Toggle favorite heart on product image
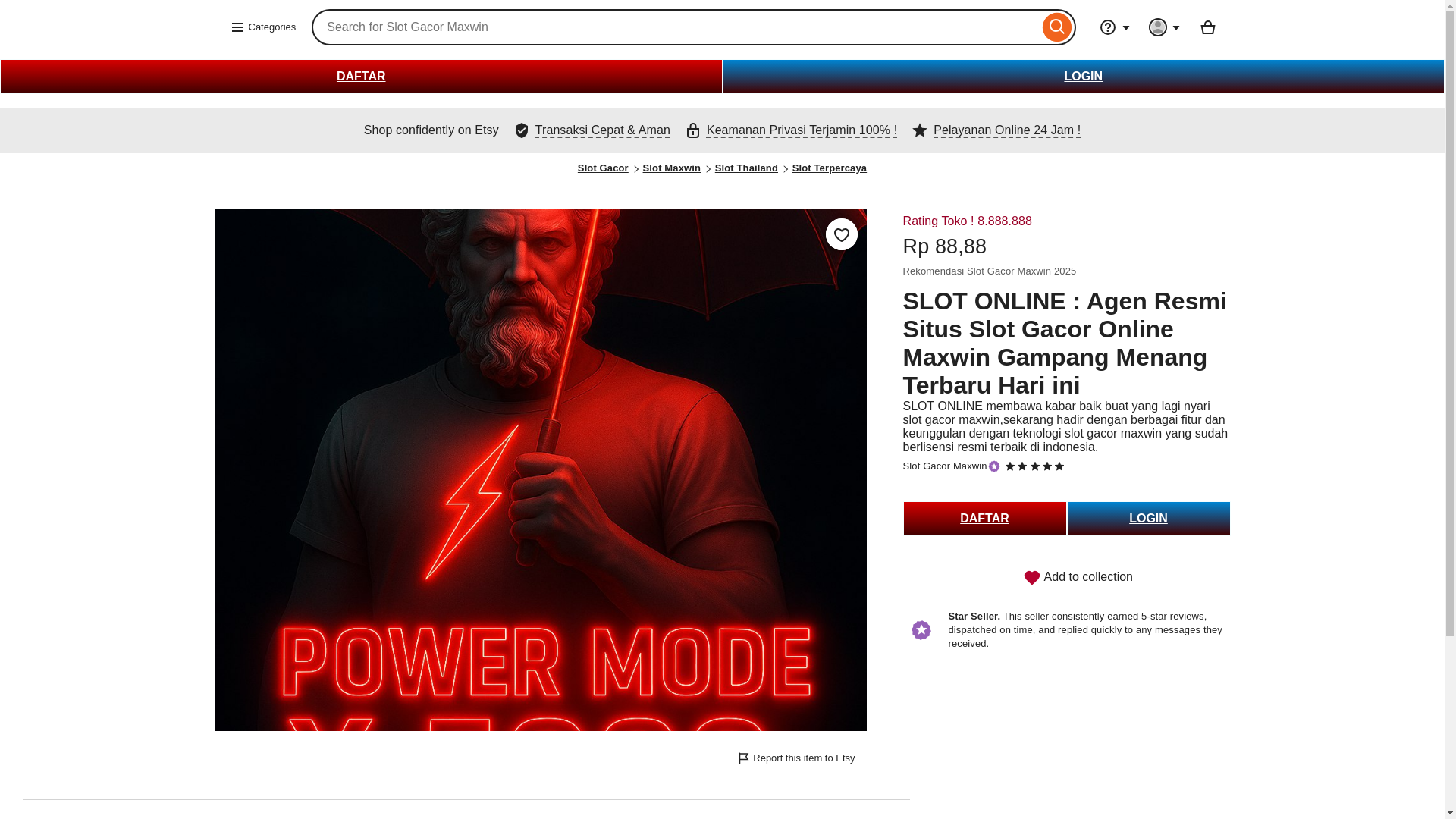This screenshot has width=1456, height=819. [841, 234]
